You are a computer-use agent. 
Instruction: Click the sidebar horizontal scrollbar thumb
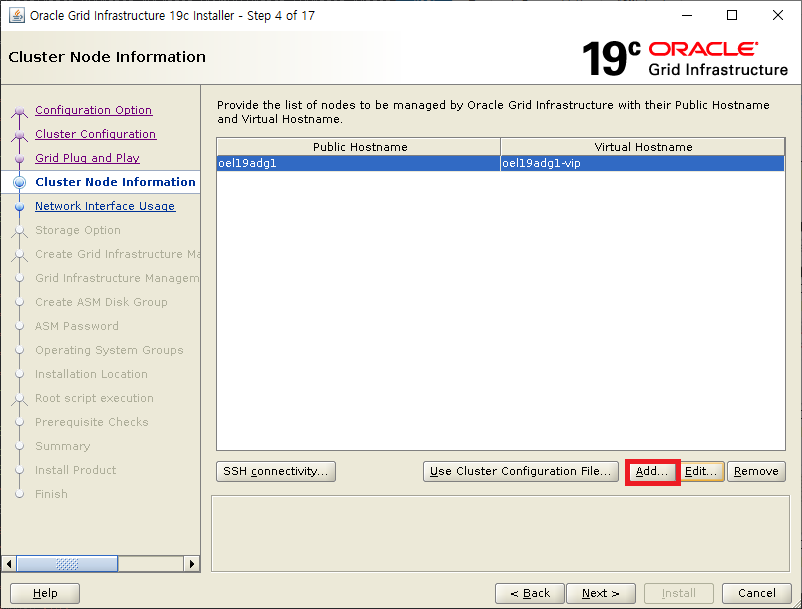tap(67, 564)
